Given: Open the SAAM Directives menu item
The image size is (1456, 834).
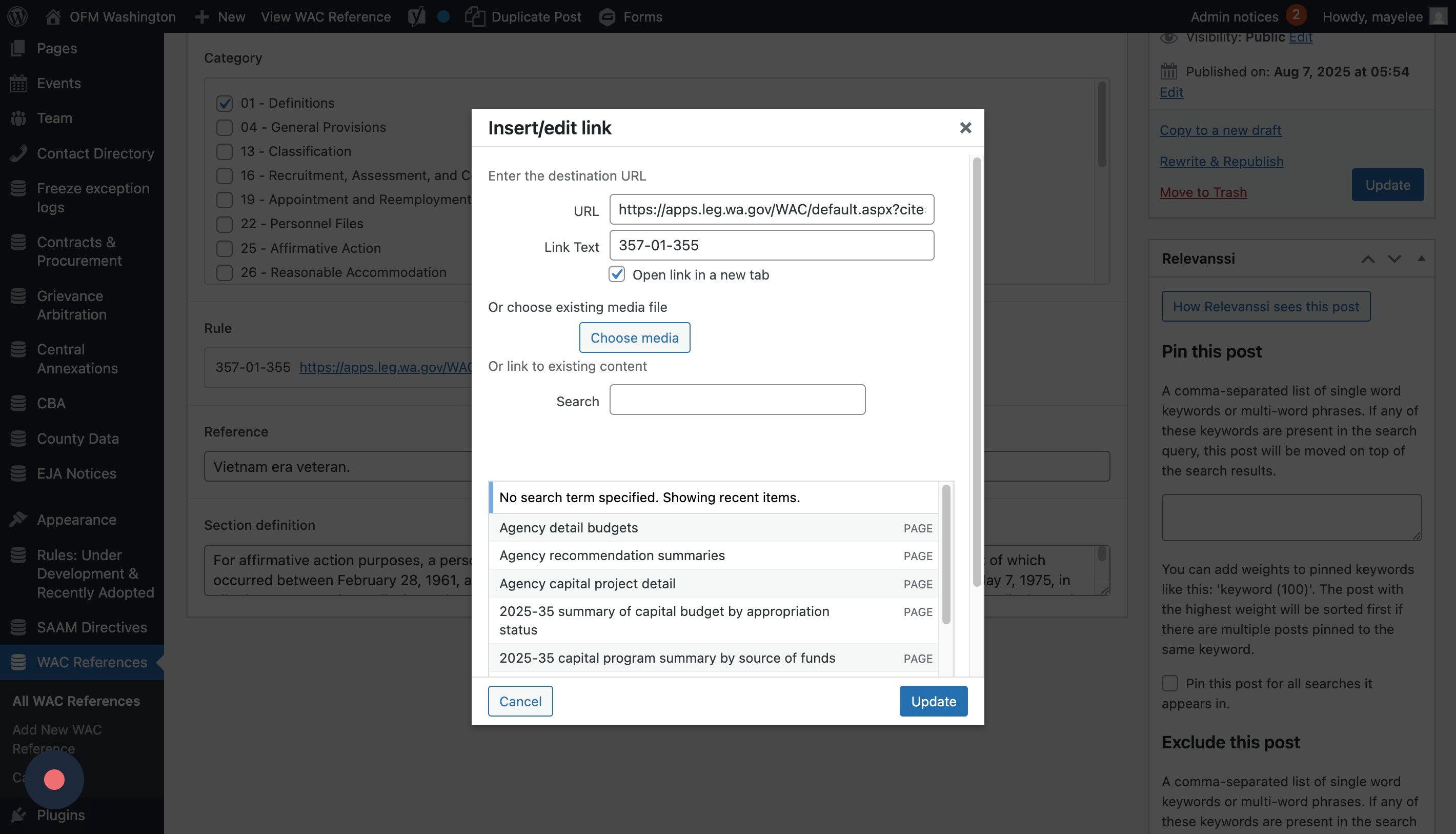Looking at the screenshot, I should click(92, 627).
